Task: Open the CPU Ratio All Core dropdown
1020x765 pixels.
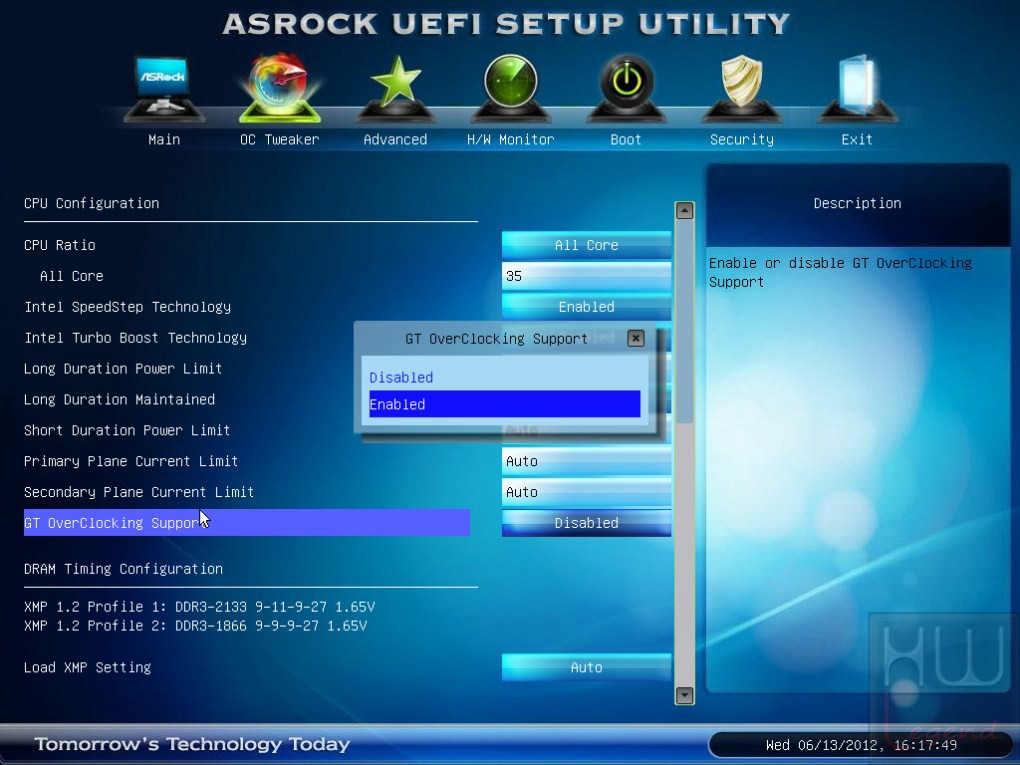Action: tap(586, 245)
